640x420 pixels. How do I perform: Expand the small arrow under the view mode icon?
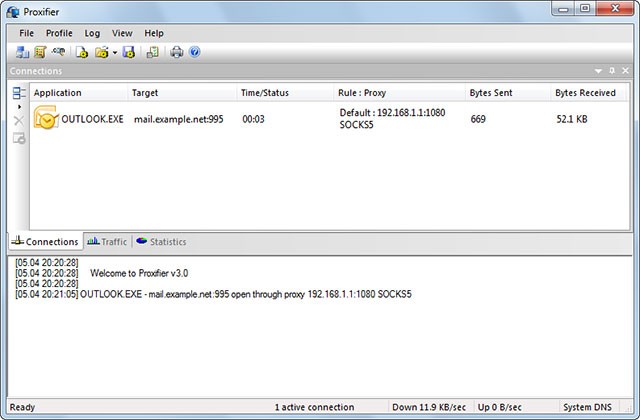click(x=19, y=106)
